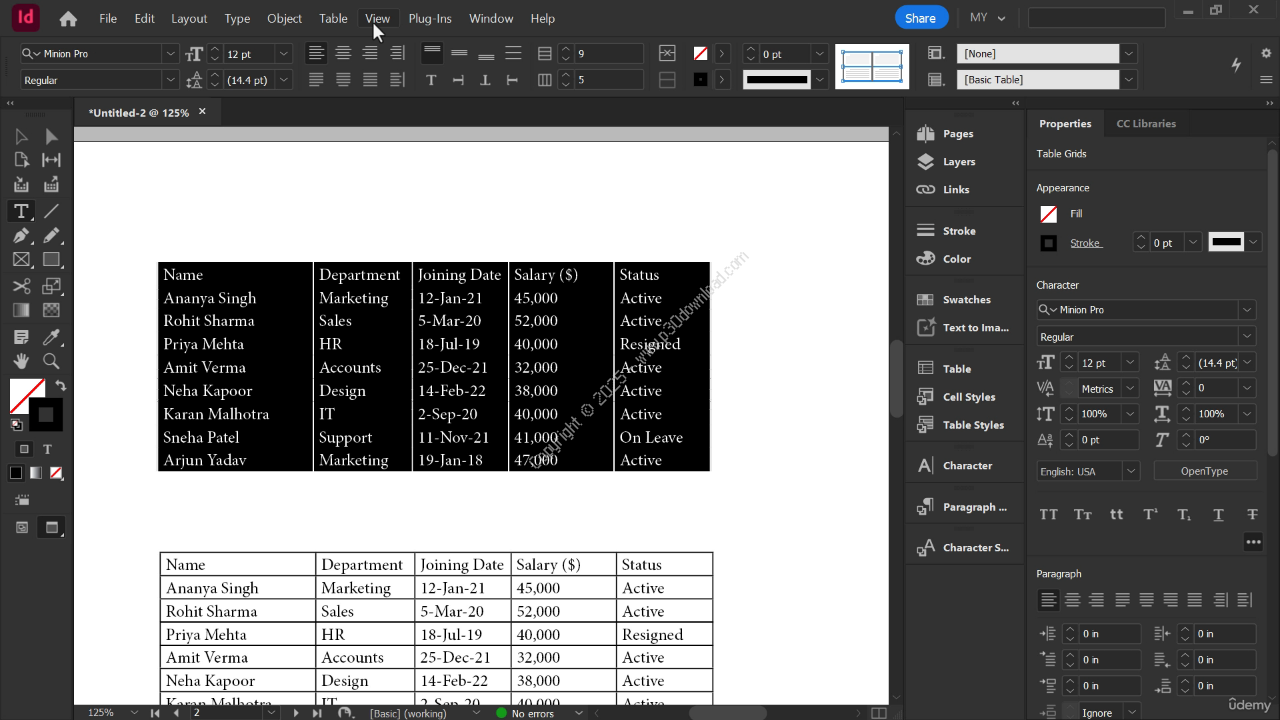Image resolution: width=1280 pixels, height=720 pixels.
Task: Toggle Underline in Character section
Action: [x=1218, y=515]
